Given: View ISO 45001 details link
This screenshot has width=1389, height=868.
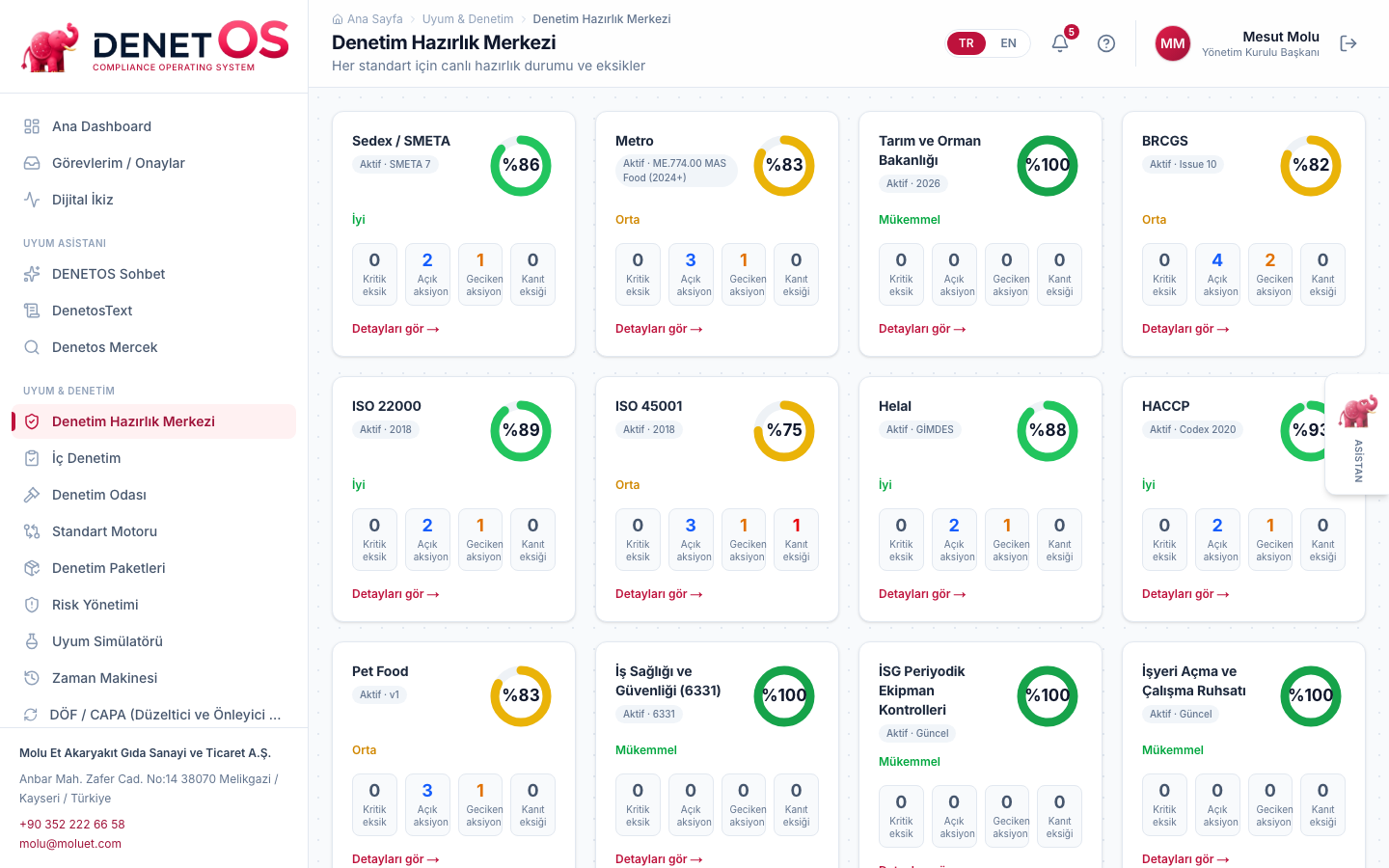Looking at the screenshot, I should 659,594.
